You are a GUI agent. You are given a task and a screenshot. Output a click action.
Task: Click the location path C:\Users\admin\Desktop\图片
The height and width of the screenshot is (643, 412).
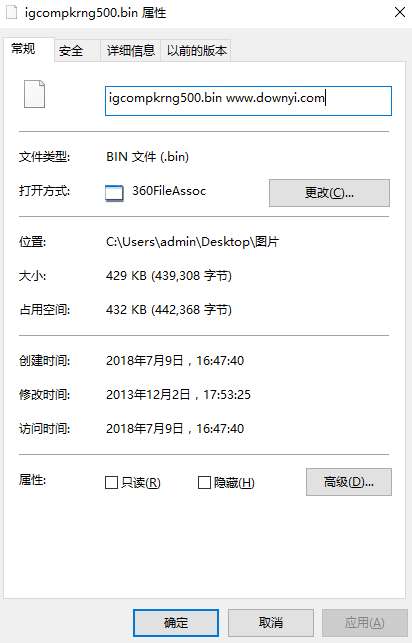192,242
